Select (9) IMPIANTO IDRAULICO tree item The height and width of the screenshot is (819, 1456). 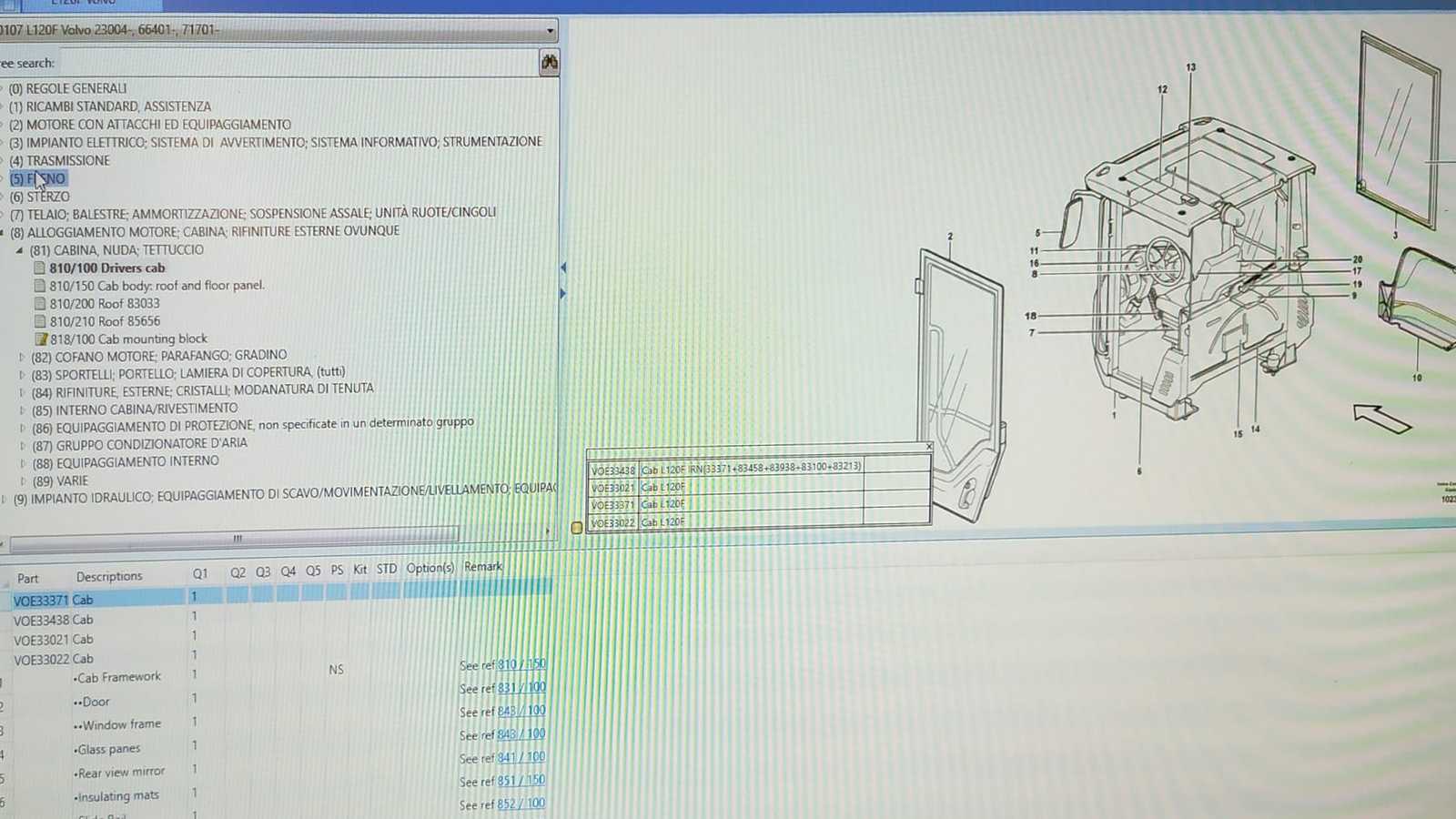(x=283, y=494)
